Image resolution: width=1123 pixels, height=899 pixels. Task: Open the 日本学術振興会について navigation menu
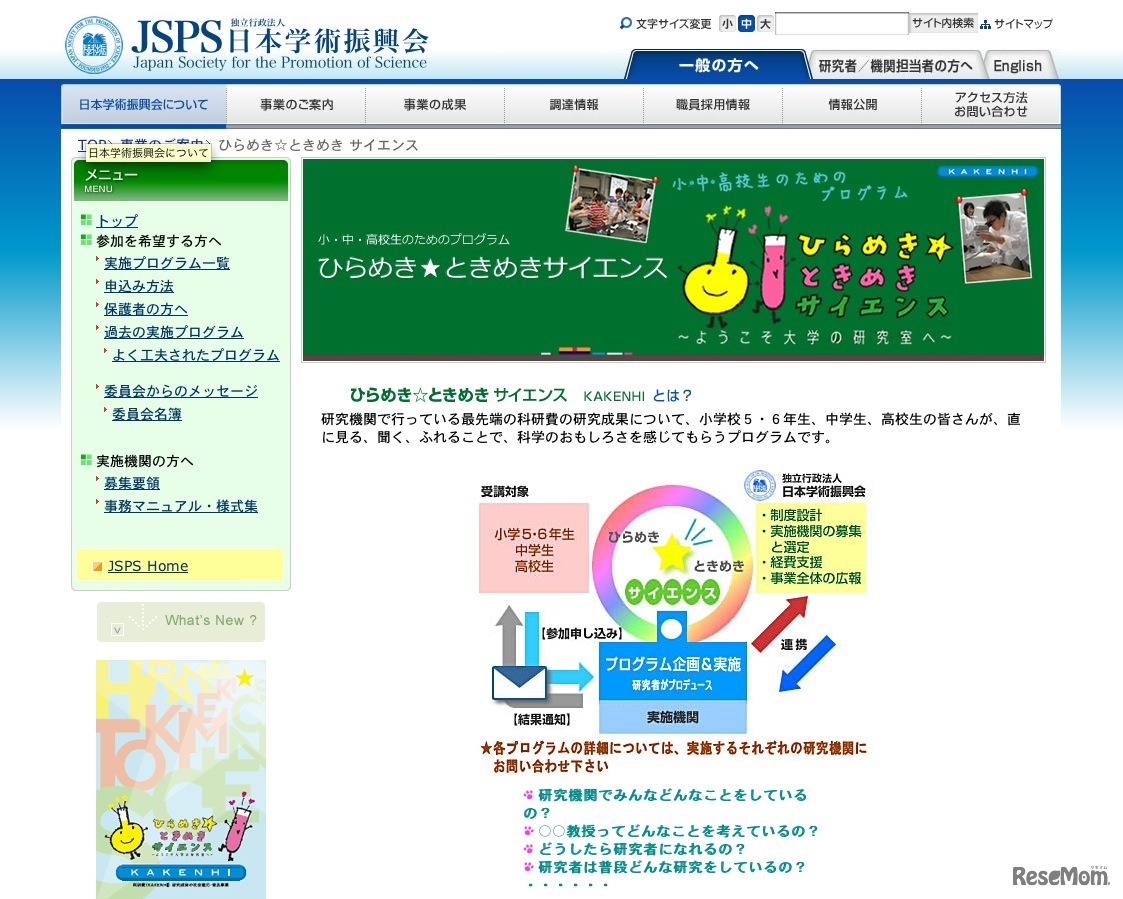click(x=144, y=105)
